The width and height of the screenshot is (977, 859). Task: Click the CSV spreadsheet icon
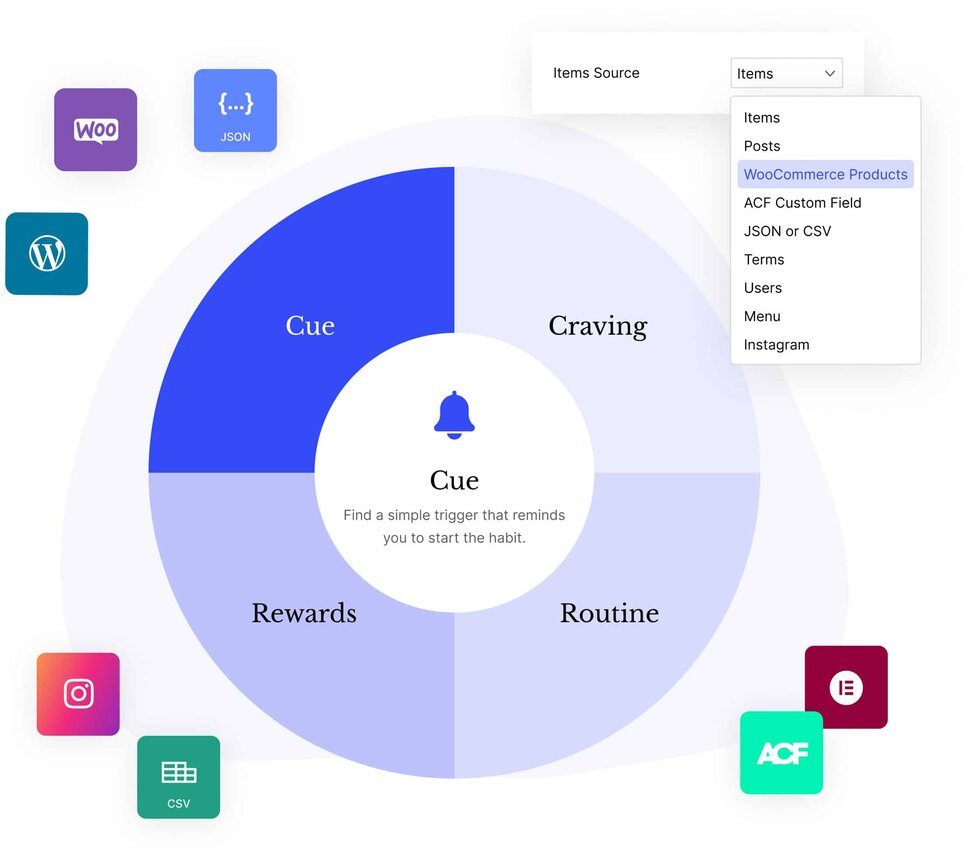click(x=178, y=777)
